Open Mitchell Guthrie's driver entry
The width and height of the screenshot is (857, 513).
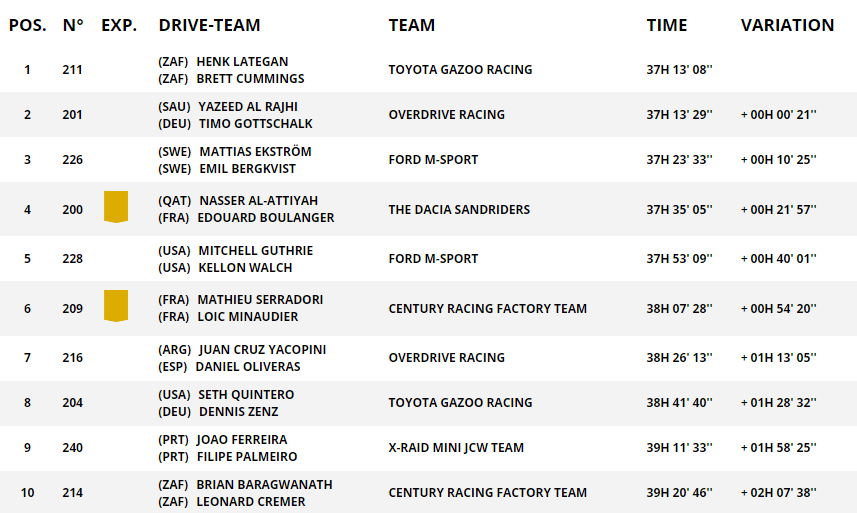pyautogui.click(x=255, y=250)
